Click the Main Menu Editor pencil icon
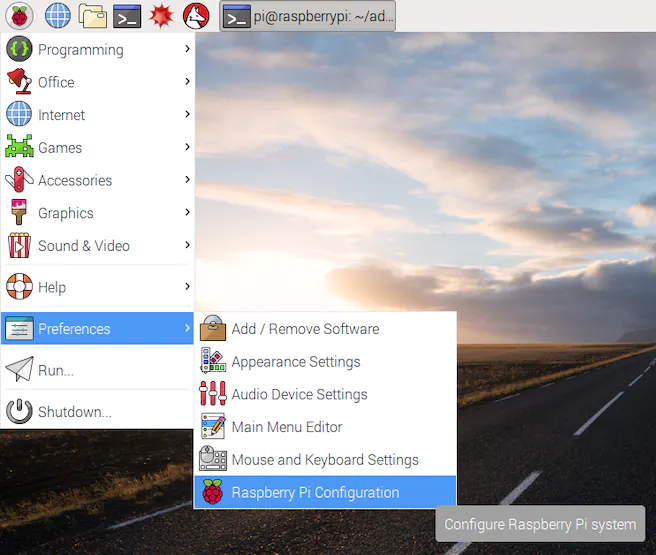Viewport: 656px width, 555px height. pyautogui.click(x=213, y=426)
